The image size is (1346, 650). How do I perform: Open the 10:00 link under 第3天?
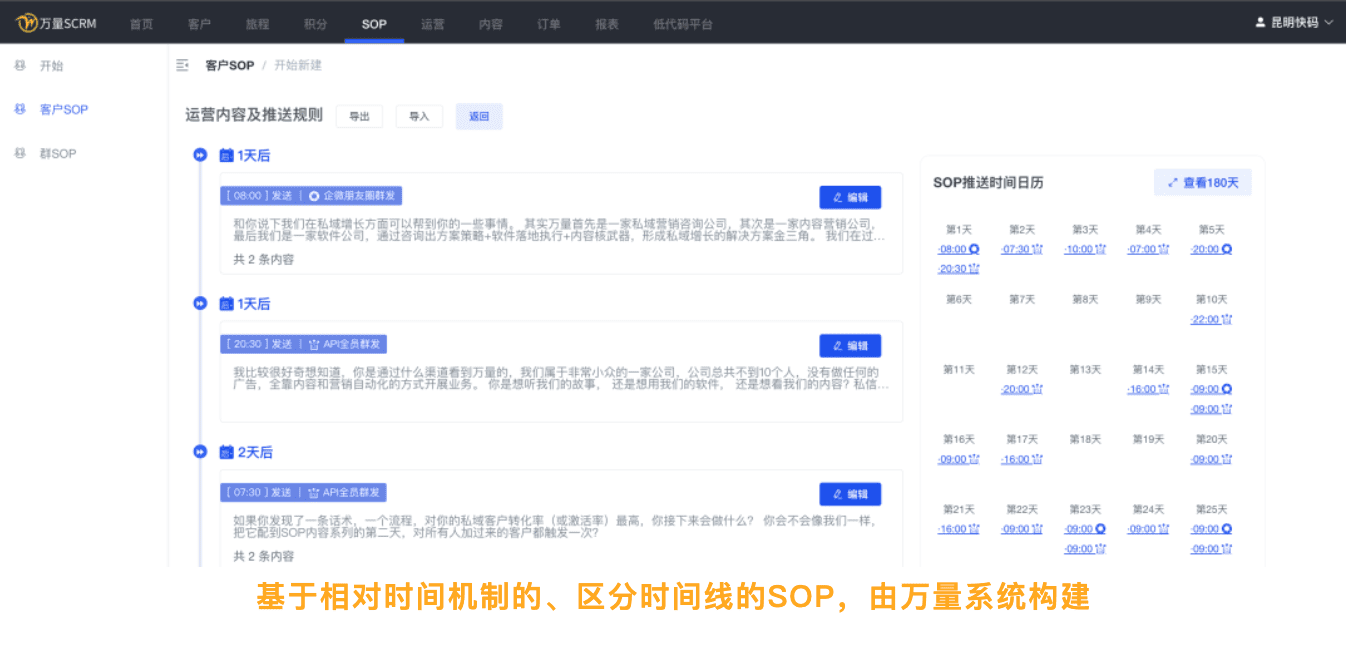coord(1085,249)
